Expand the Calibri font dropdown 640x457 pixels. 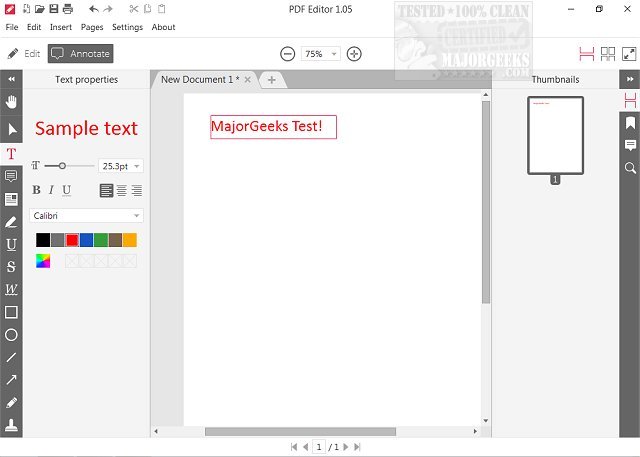(87, 215)
